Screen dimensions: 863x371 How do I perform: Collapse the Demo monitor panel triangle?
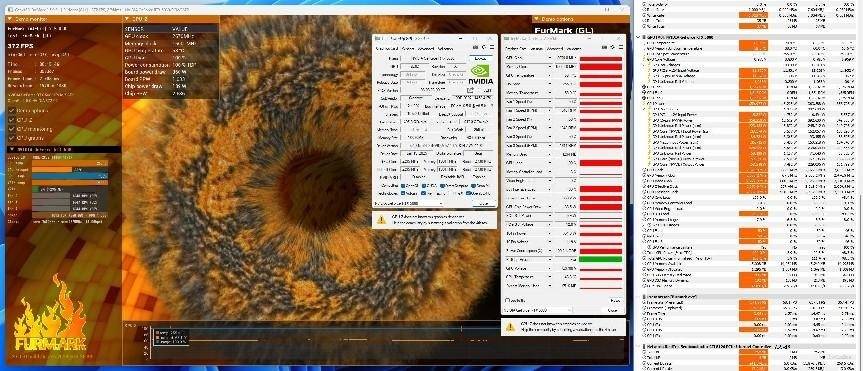[x=8, y=19]
